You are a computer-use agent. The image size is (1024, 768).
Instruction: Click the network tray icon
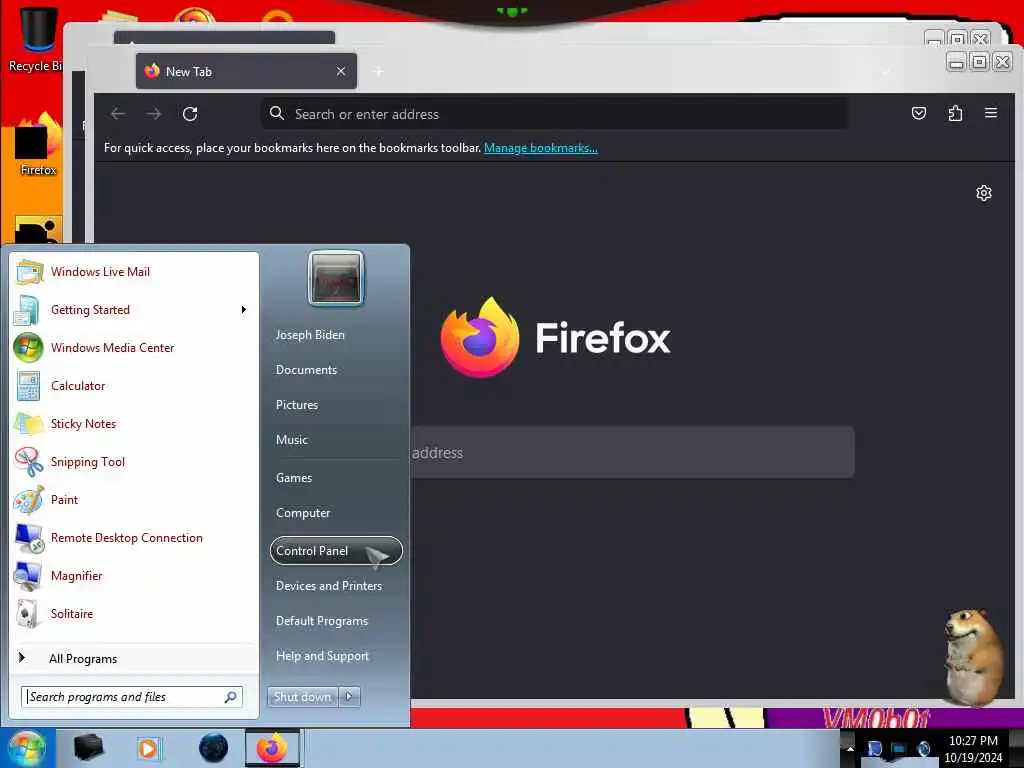point(899,749)
